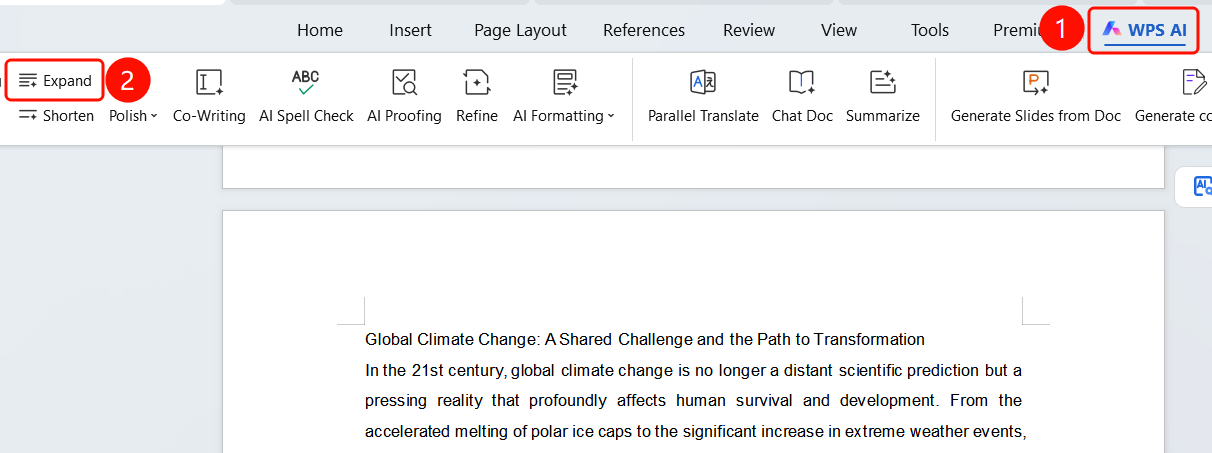The width and height of the screenshot is (1212, 453).
Task: Open the Insert tab
Action: [x=411, y=30]
